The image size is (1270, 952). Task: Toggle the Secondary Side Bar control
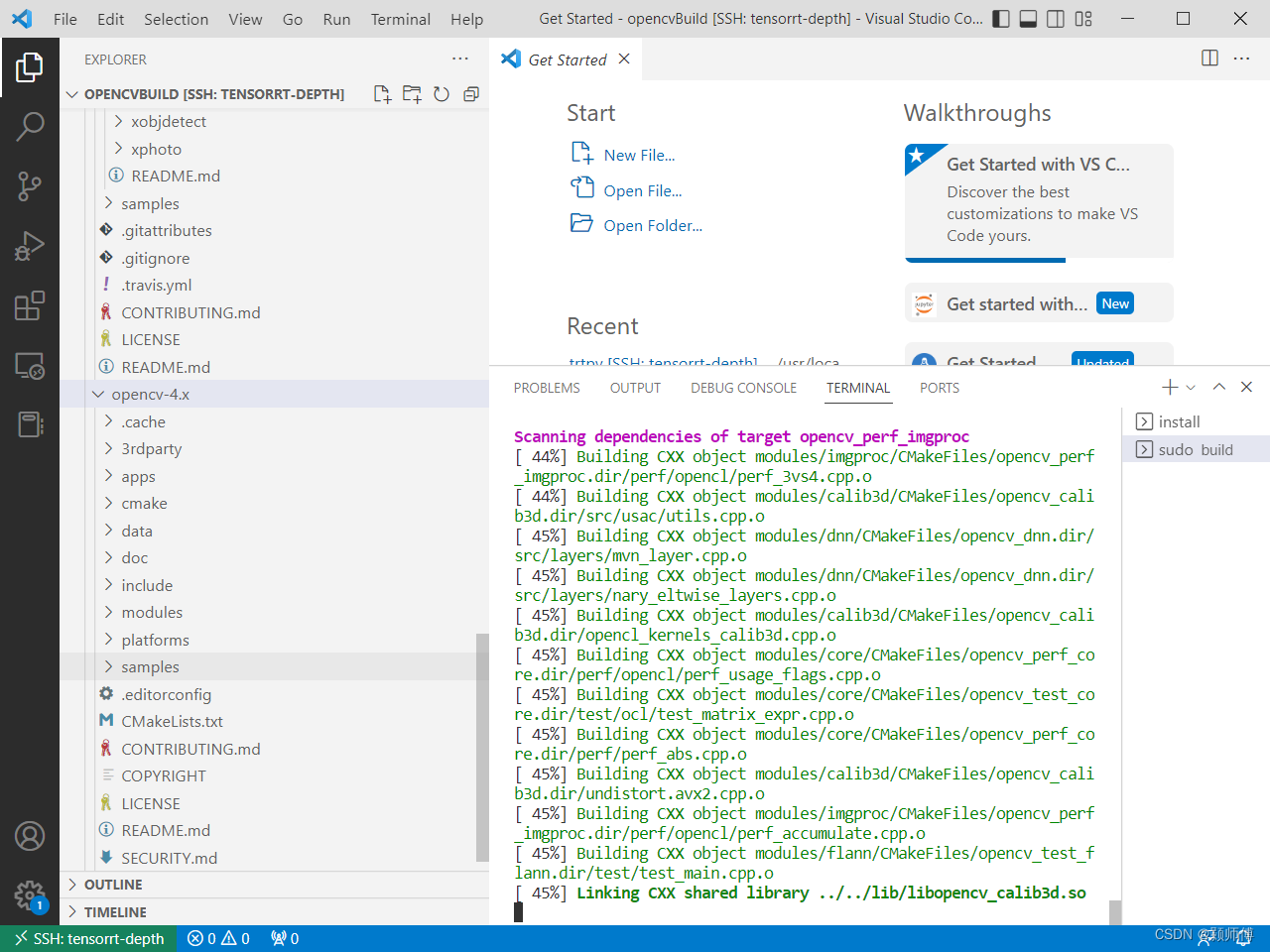(x=1056, y=18)
